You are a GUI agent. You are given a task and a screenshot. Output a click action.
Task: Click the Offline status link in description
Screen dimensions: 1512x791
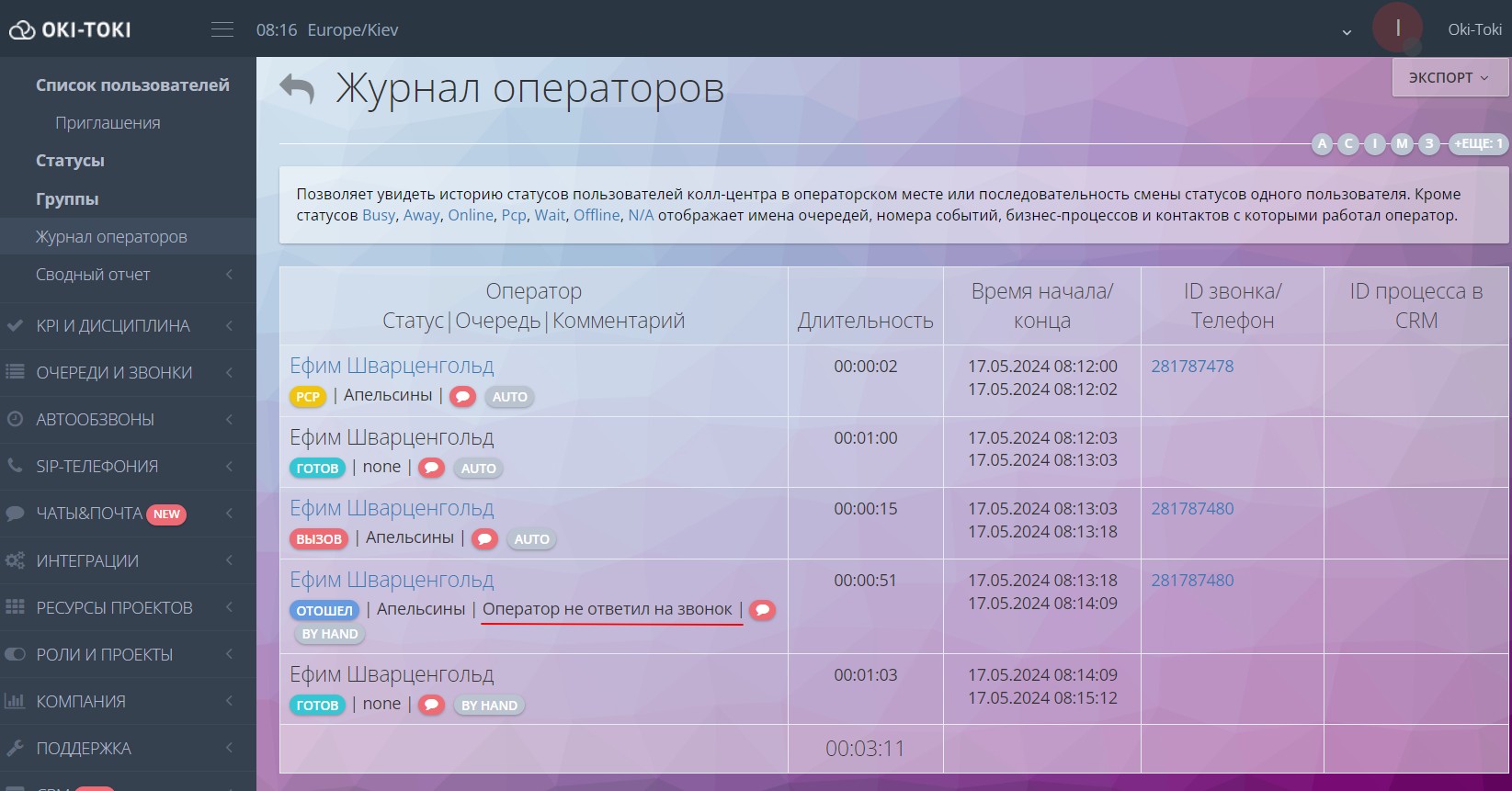[597, 215]
